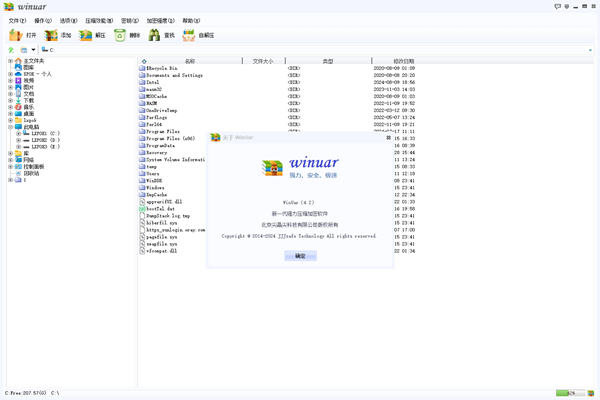This screenshot has width=600, height=400.
Task: Click the sort diamond icon in list header
Action: click(x=144, y=61)
